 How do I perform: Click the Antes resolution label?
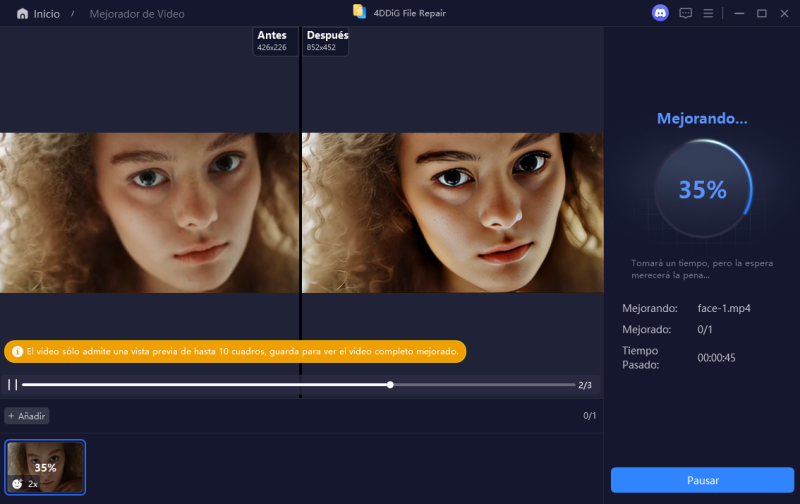272,40
